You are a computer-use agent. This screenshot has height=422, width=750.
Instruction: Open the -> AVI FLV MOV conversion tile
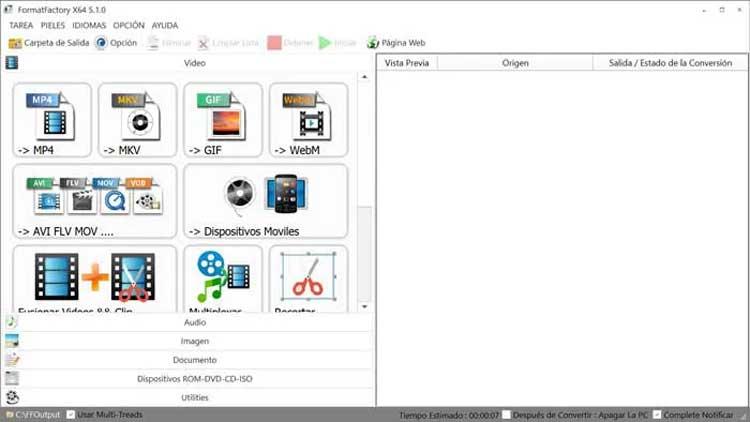pos(95,201)
